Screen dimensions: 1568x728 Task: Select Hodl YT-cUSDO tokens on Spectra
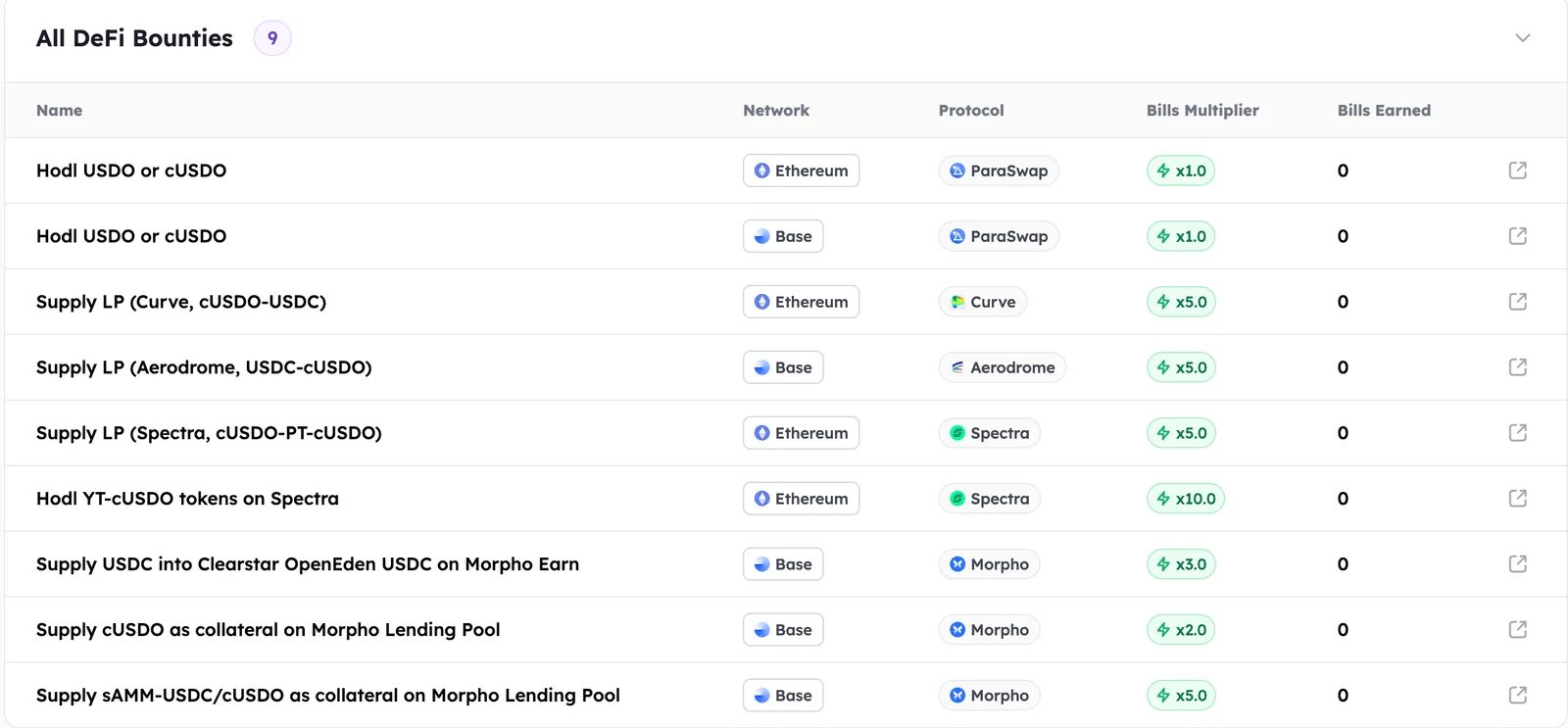[187, 499]
